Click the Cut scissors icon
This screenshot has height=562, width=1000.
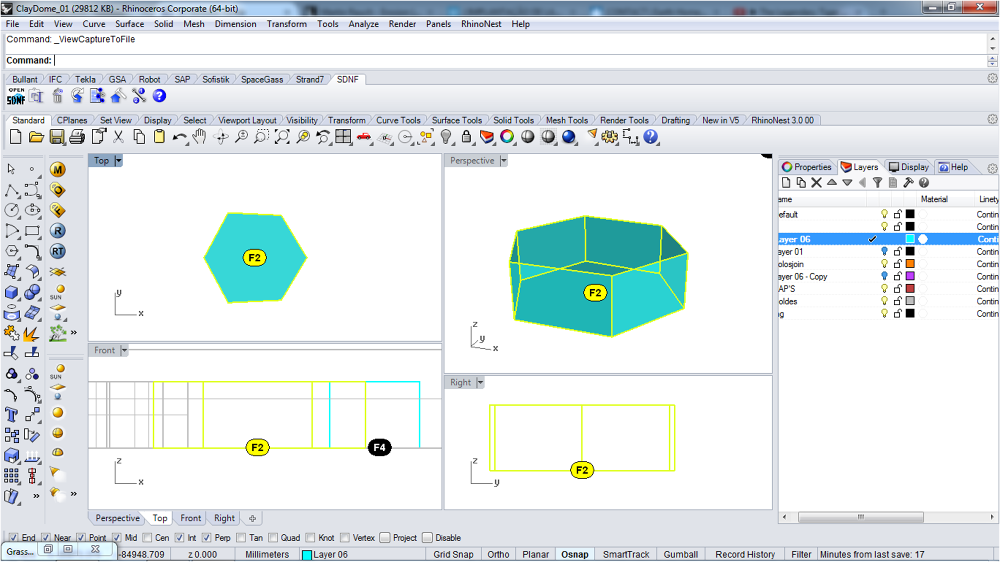click(118, 137)
